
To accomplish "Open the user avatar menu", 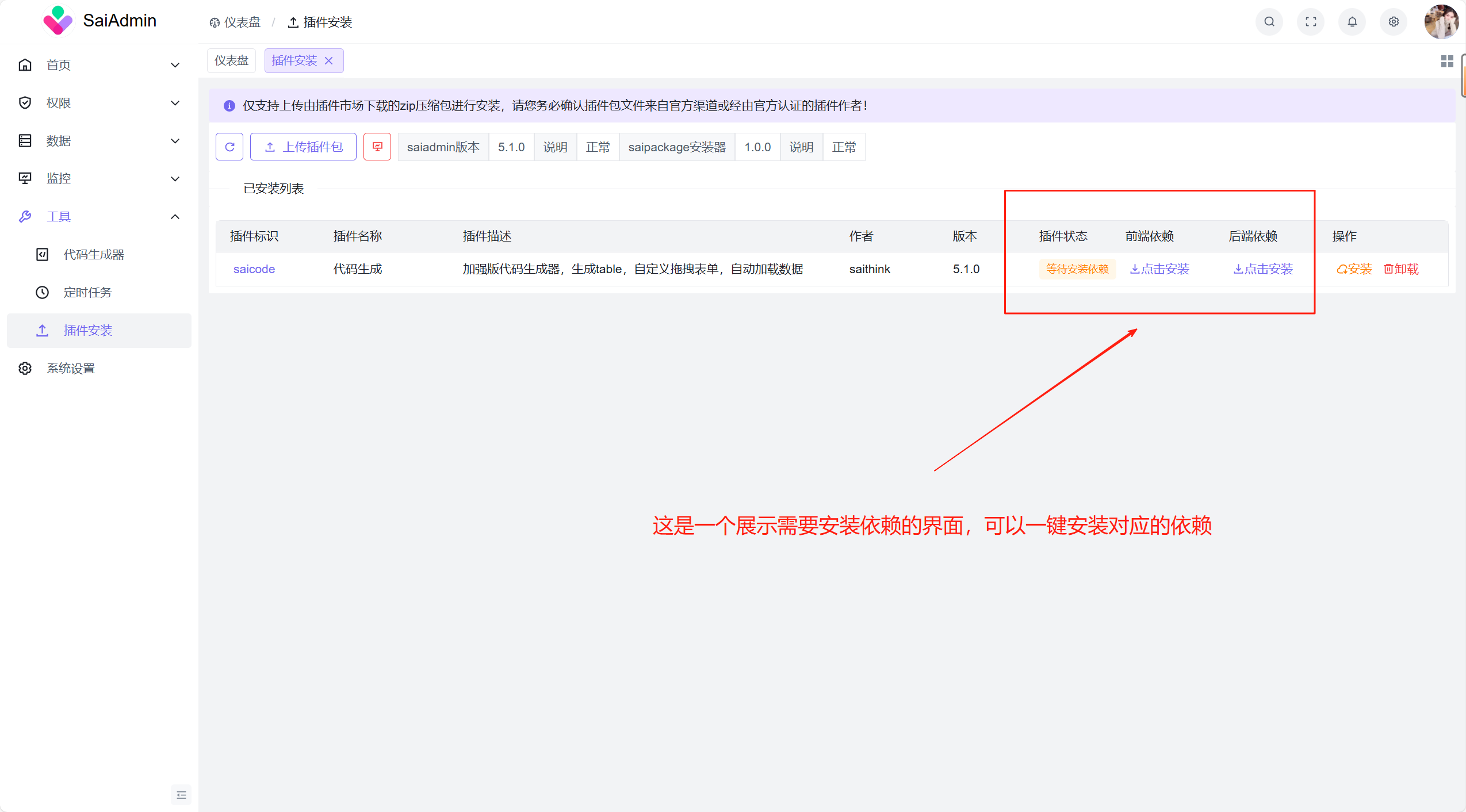I will point(1441,22).
